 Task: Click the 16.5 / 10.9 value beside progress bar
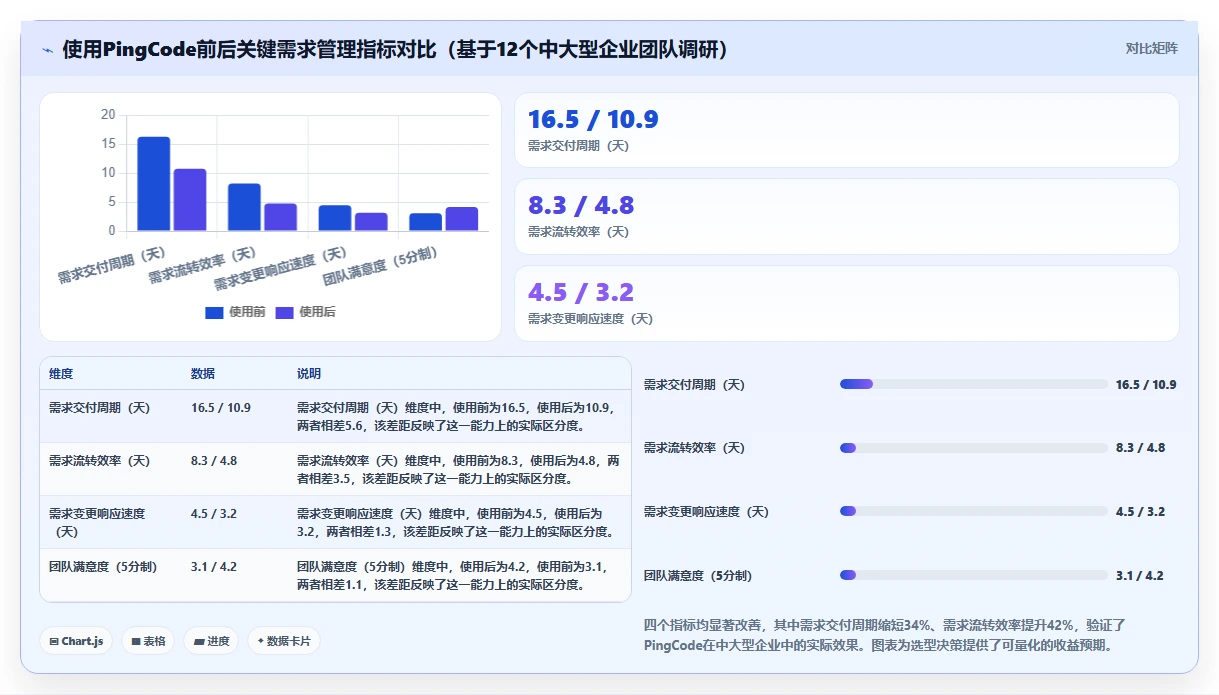pos(1146,385)
